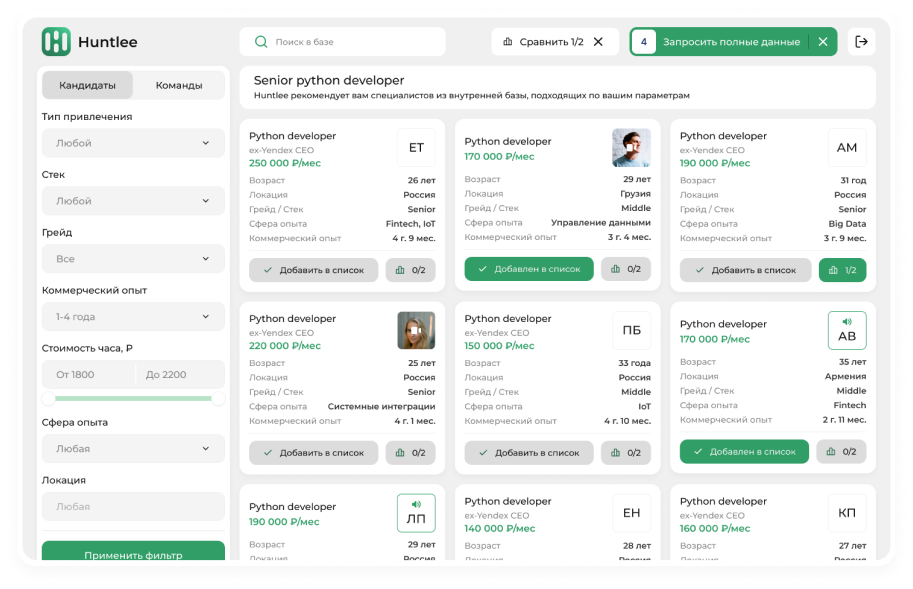Image resolution: width=913 pixels, height=589 pixels.
Task: Click chevron in Тип привлечения field
Action: coord(206,143)
